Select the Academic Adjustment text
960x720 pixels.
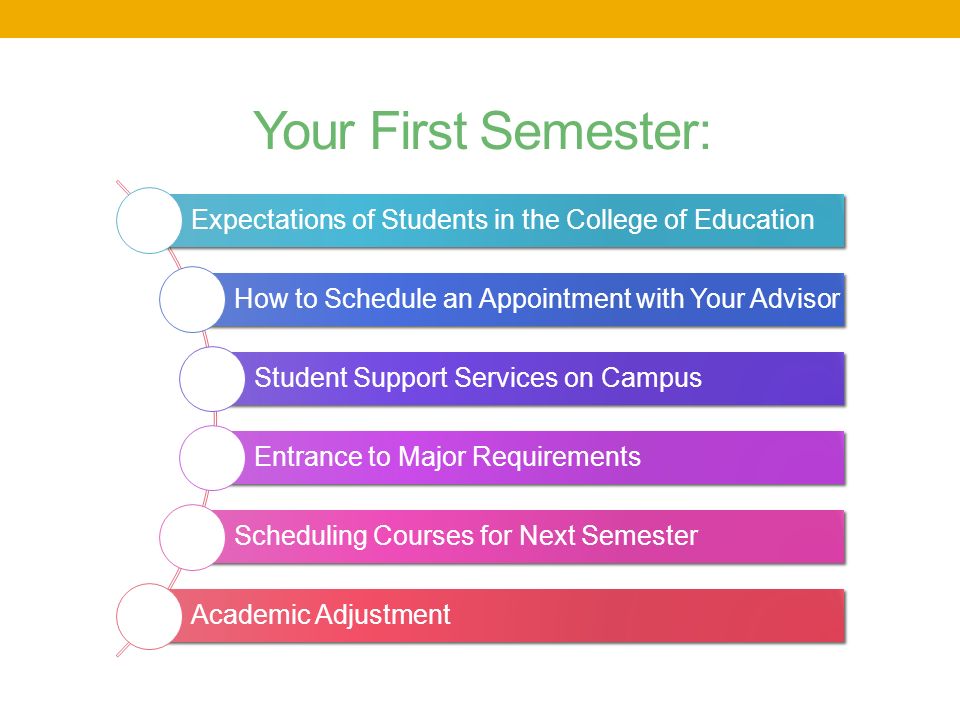321,615
